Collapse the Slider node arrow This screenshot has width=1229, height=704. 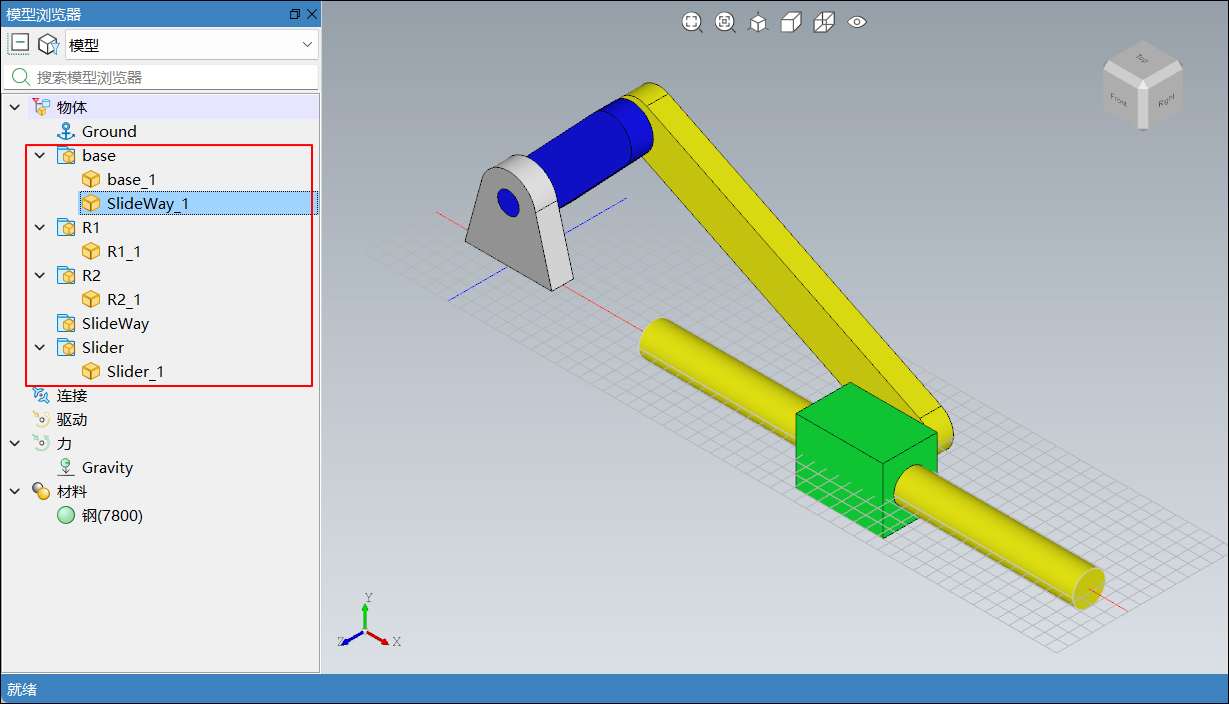[x=40, y=348]
